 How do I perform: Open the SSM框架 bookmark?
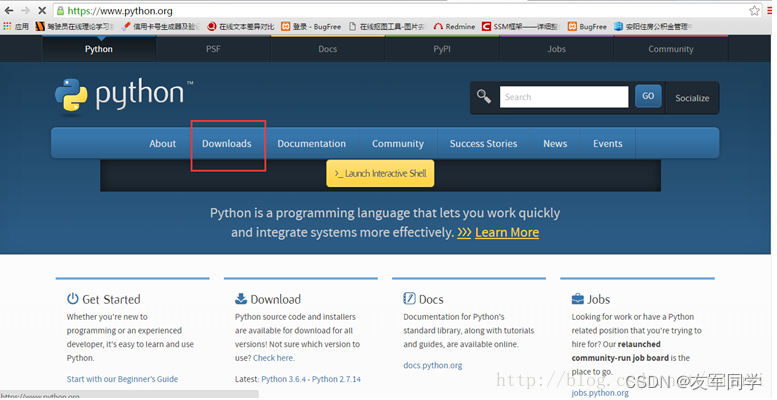tap(521, 26)
